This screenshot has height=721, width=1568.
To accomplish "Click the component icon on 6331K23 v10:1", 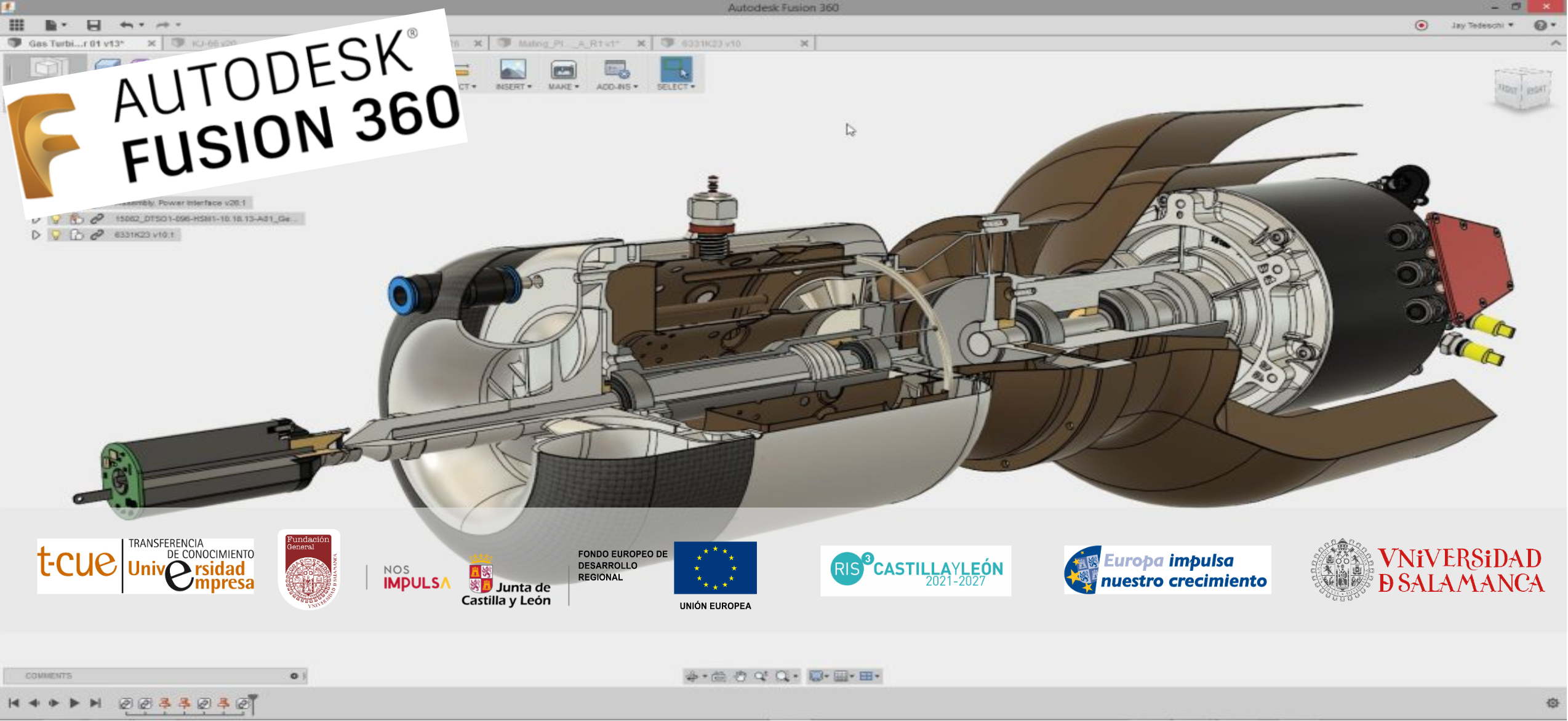I will [x=76, y=235].
